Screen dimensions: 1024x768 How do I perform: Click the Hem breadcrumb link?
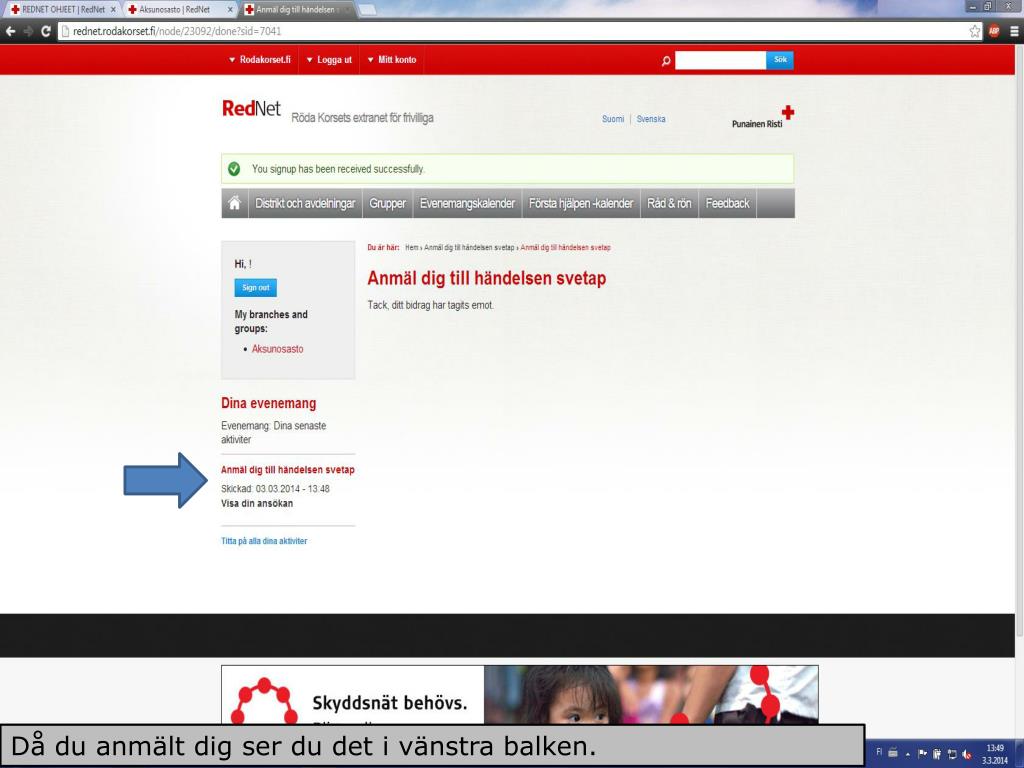pyautogui.click(x=411, y=248)
